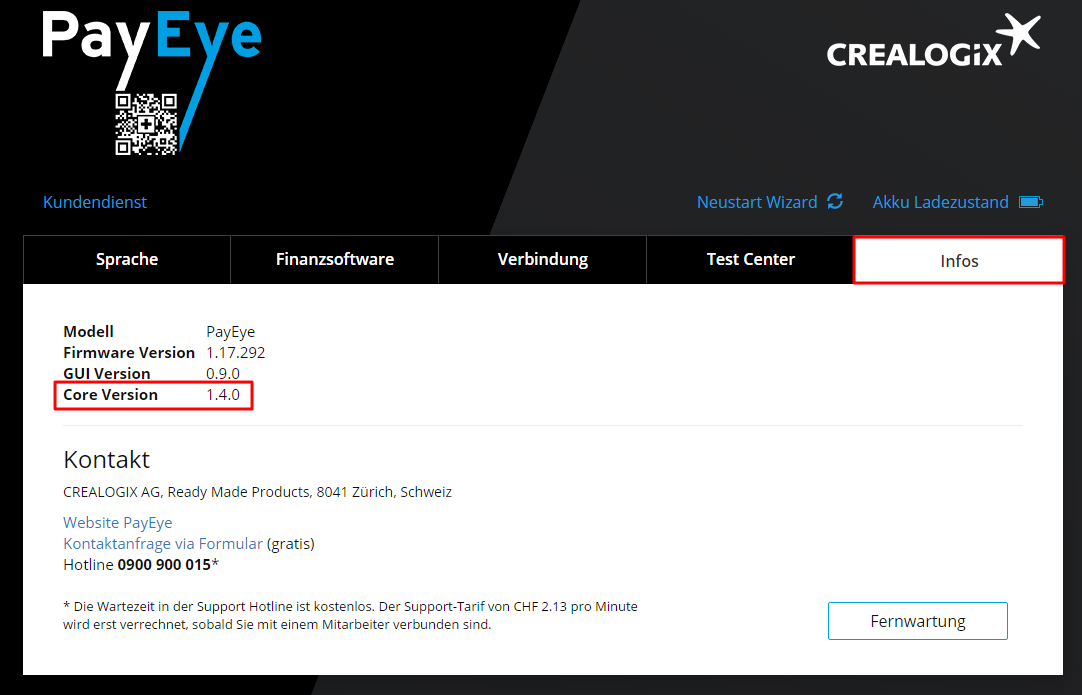The width and height of the screenshot is (1082, 695).
Task: Check the Akku Ladezustand text link
Action: click(940, 202)
